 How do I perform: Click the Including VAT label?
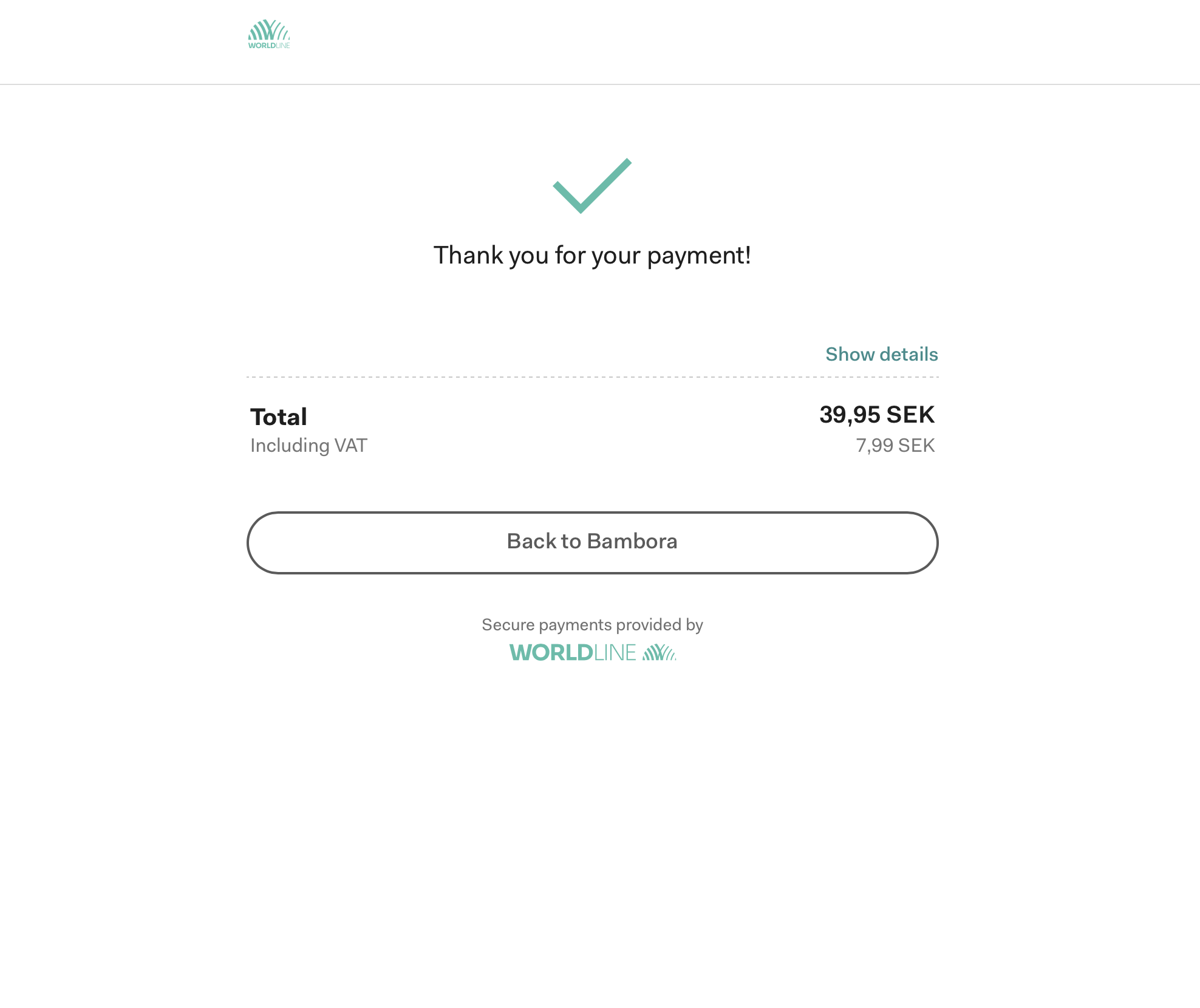click(309, 445)
